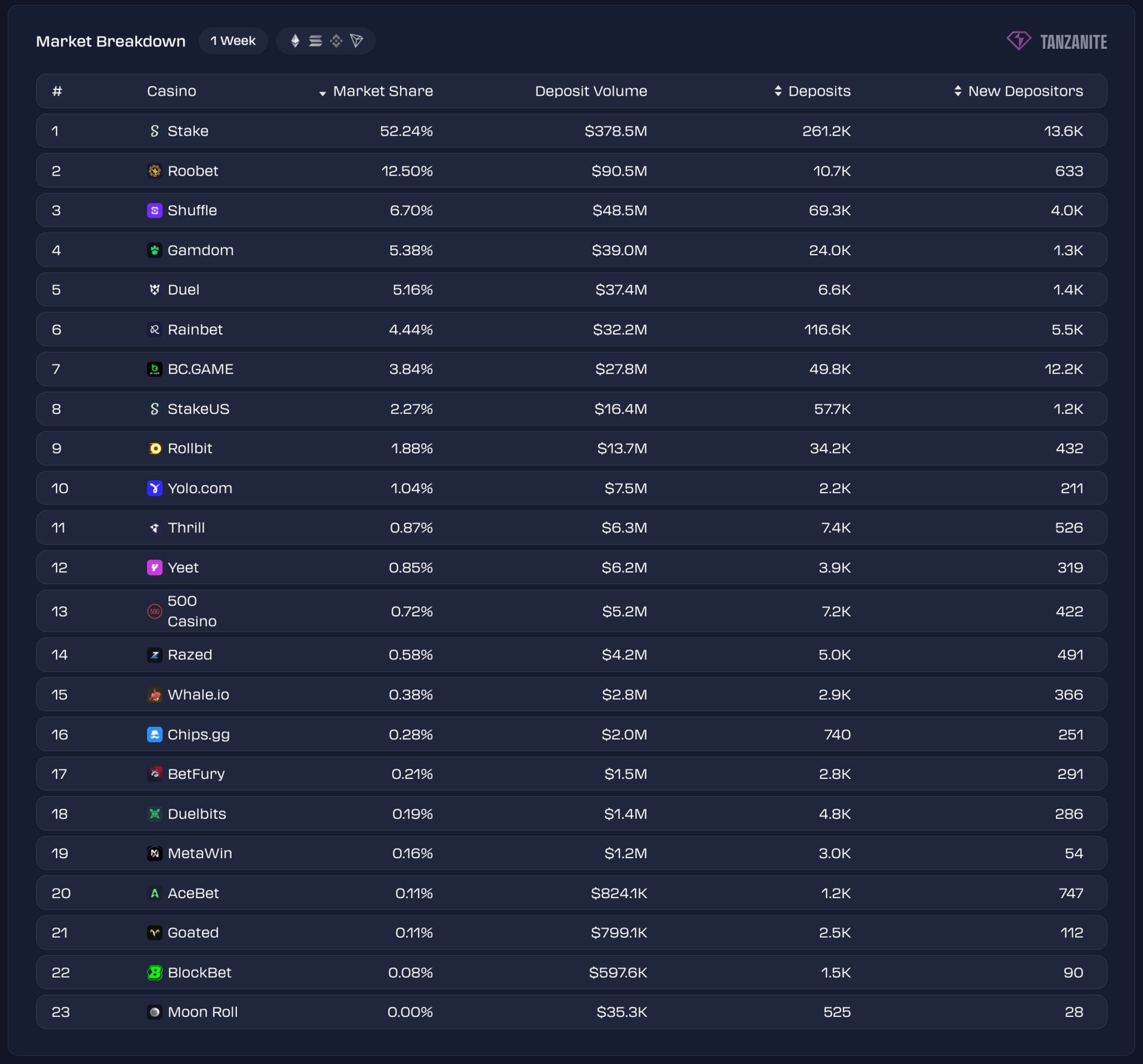Toggle the BNB chain filter icon
Image resolution: width=1143 pixels, height=1064 pixels.
(x=336, y=41)
